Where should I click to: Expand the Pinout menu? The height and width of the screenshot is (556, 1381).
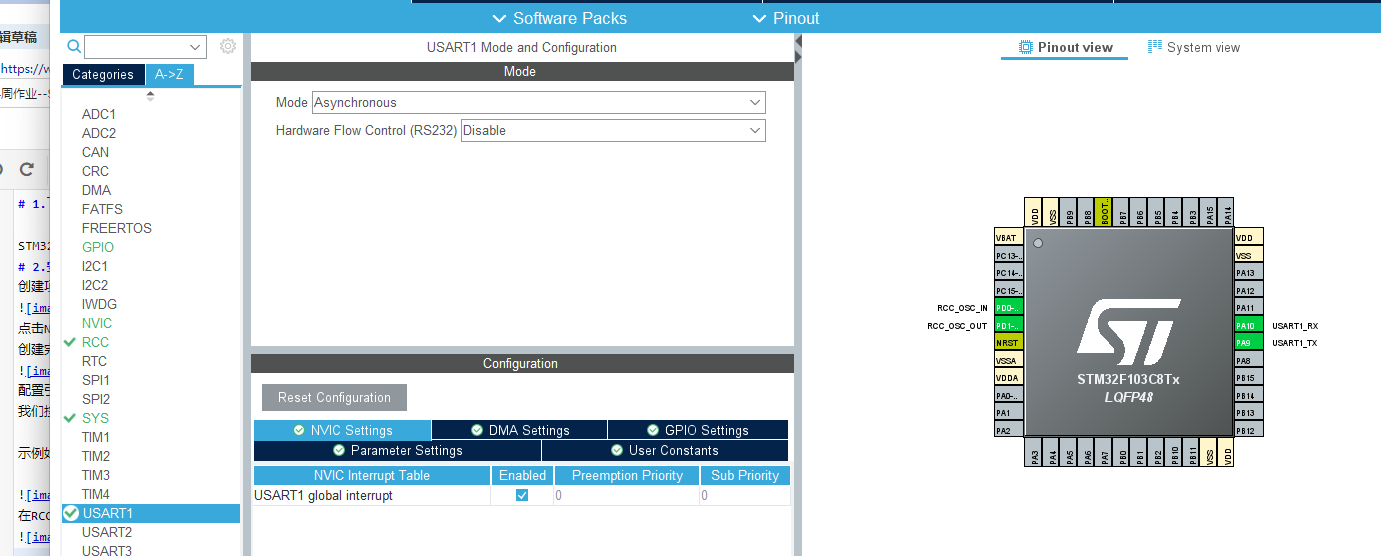pyautogui.click(x=786, y=18)
